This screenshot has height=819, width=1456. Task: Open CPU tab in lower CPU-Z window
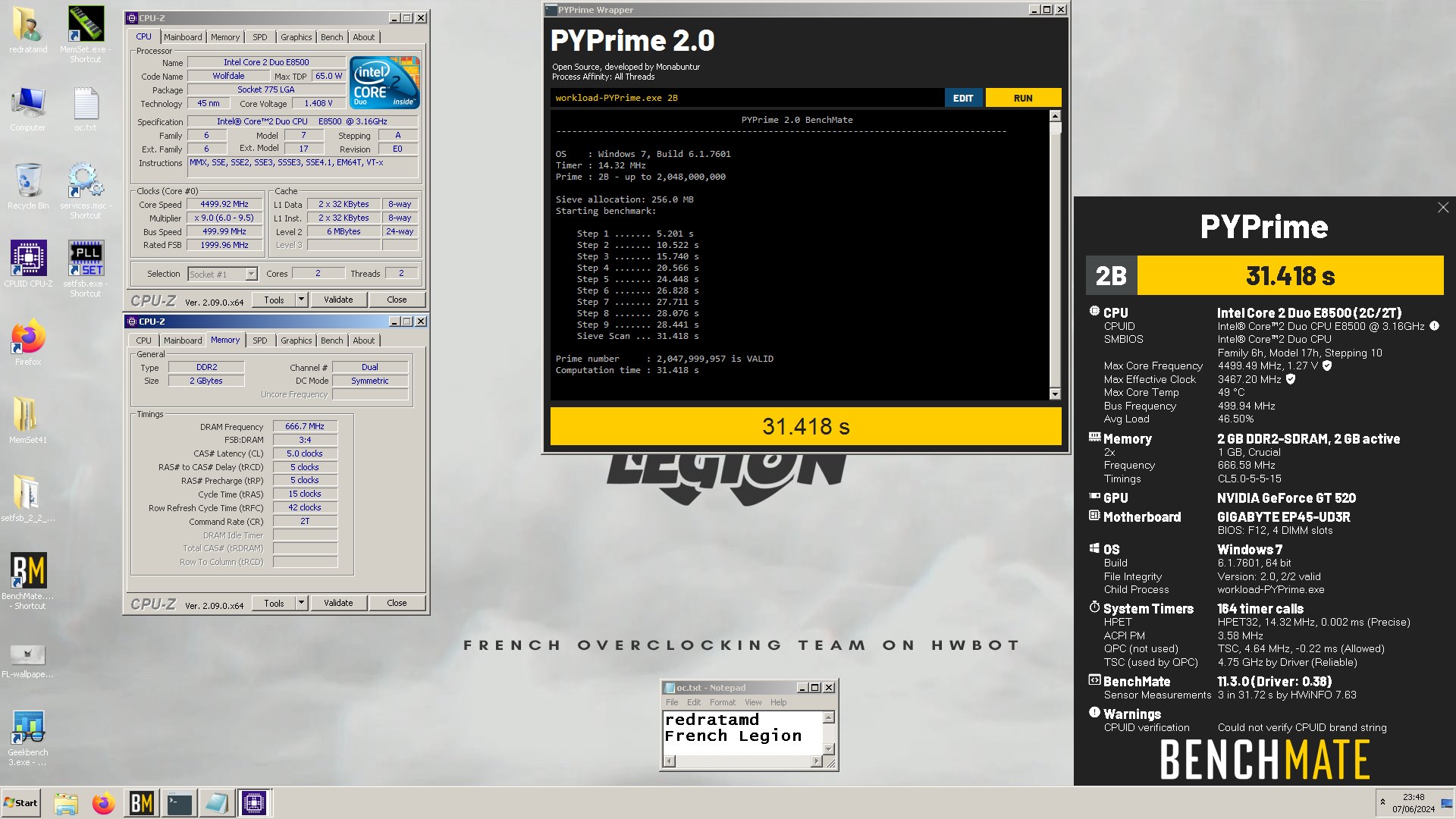coord(144,340)
